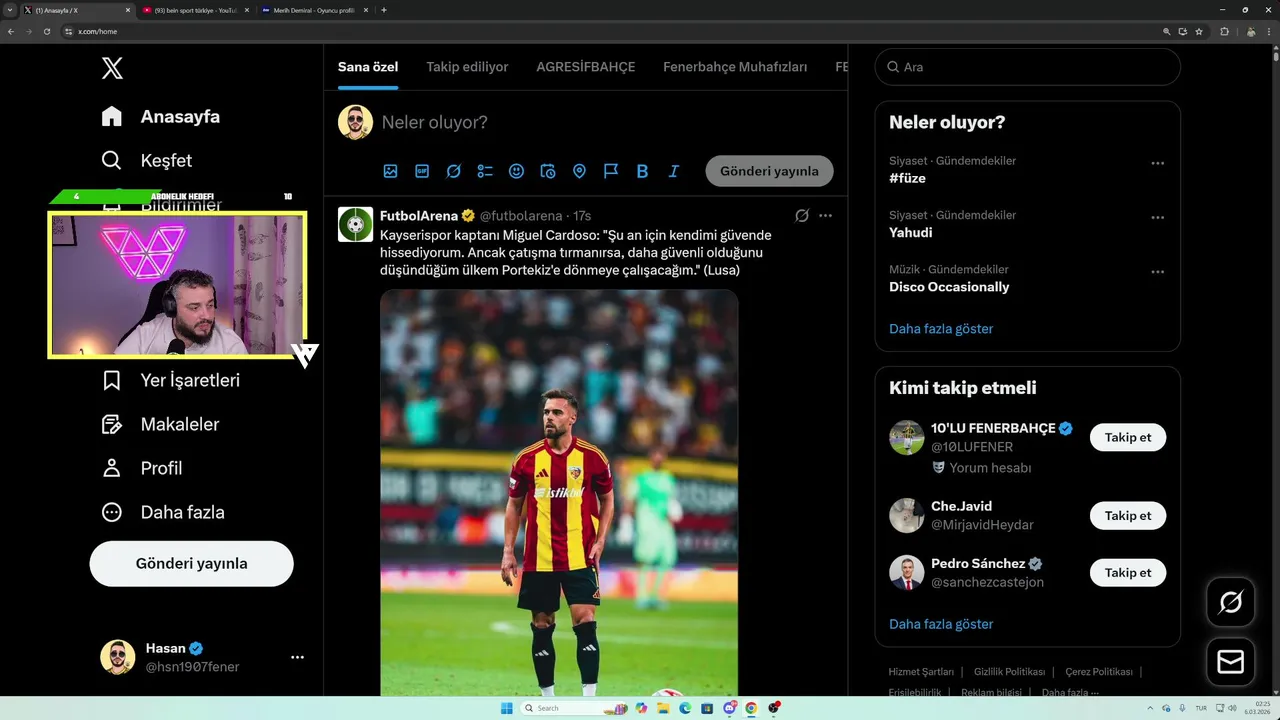Open Pedro Sánchez profile avatar

pos(907,573)
